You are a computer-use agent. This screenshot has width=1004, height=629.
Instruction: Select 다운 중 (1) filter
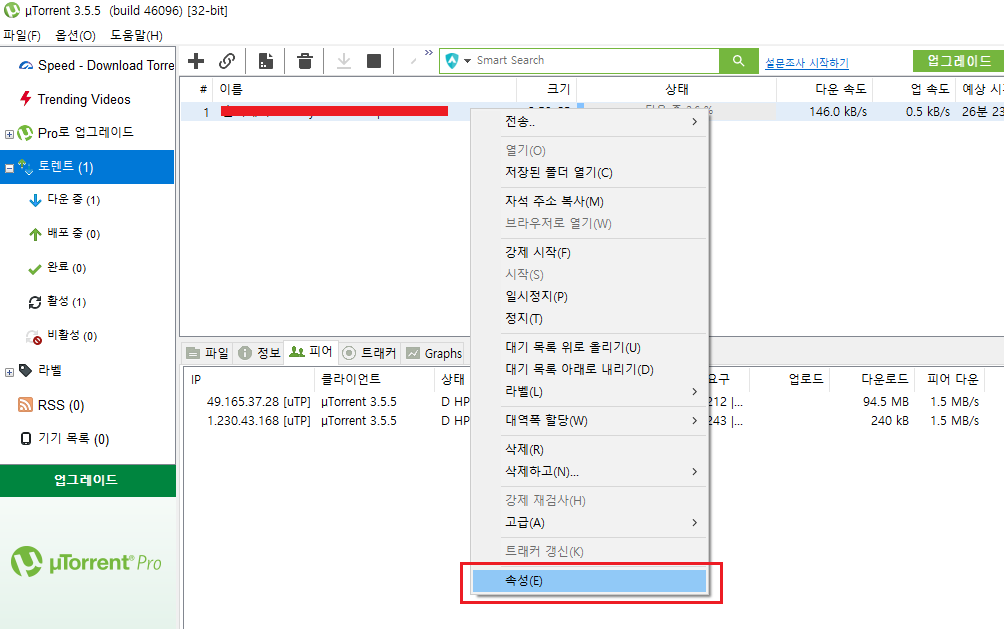coord(64,200)
